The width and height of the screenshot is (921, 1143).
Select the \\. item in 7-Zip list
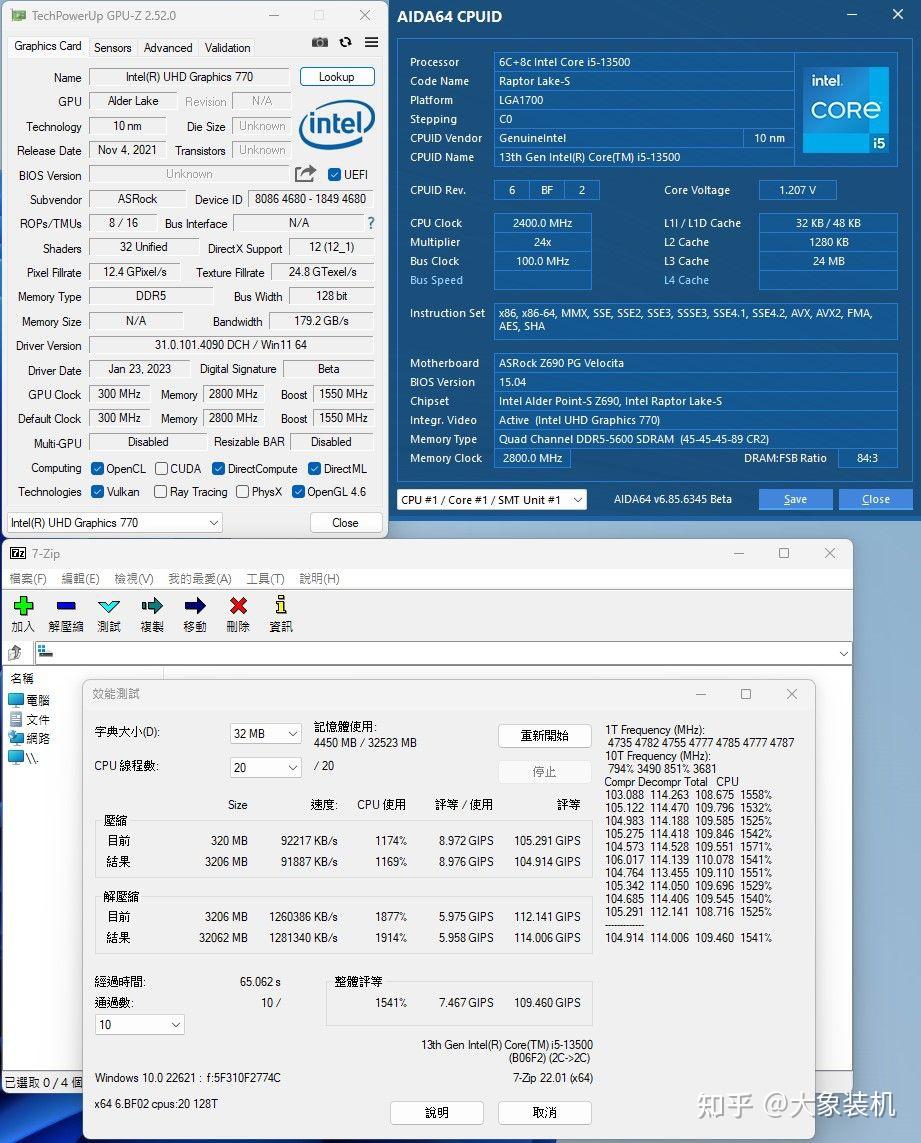(x=23, y=757)
